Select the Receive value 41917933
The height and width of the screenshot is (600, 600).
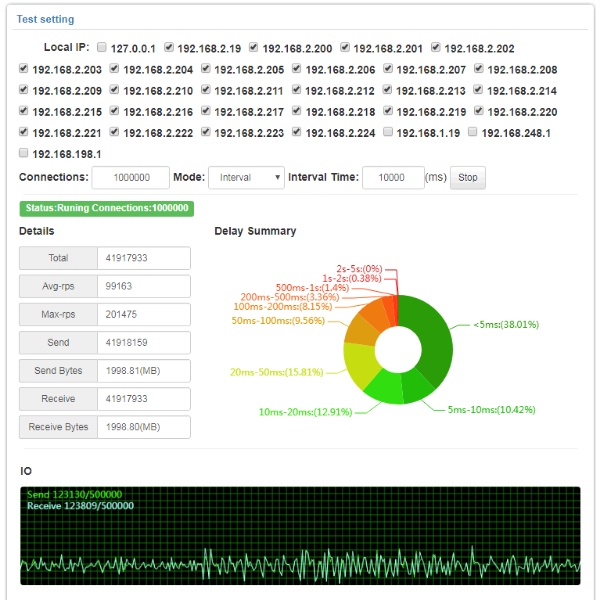click(x=144, y=399)
